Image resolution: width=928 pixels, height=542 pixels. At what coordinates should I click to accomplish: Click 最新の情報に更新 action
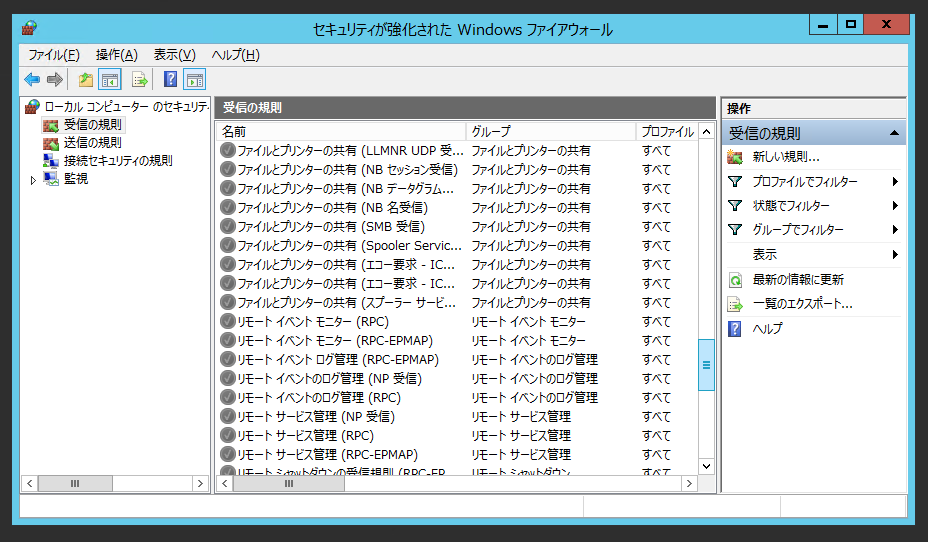[x=798, y=280]
